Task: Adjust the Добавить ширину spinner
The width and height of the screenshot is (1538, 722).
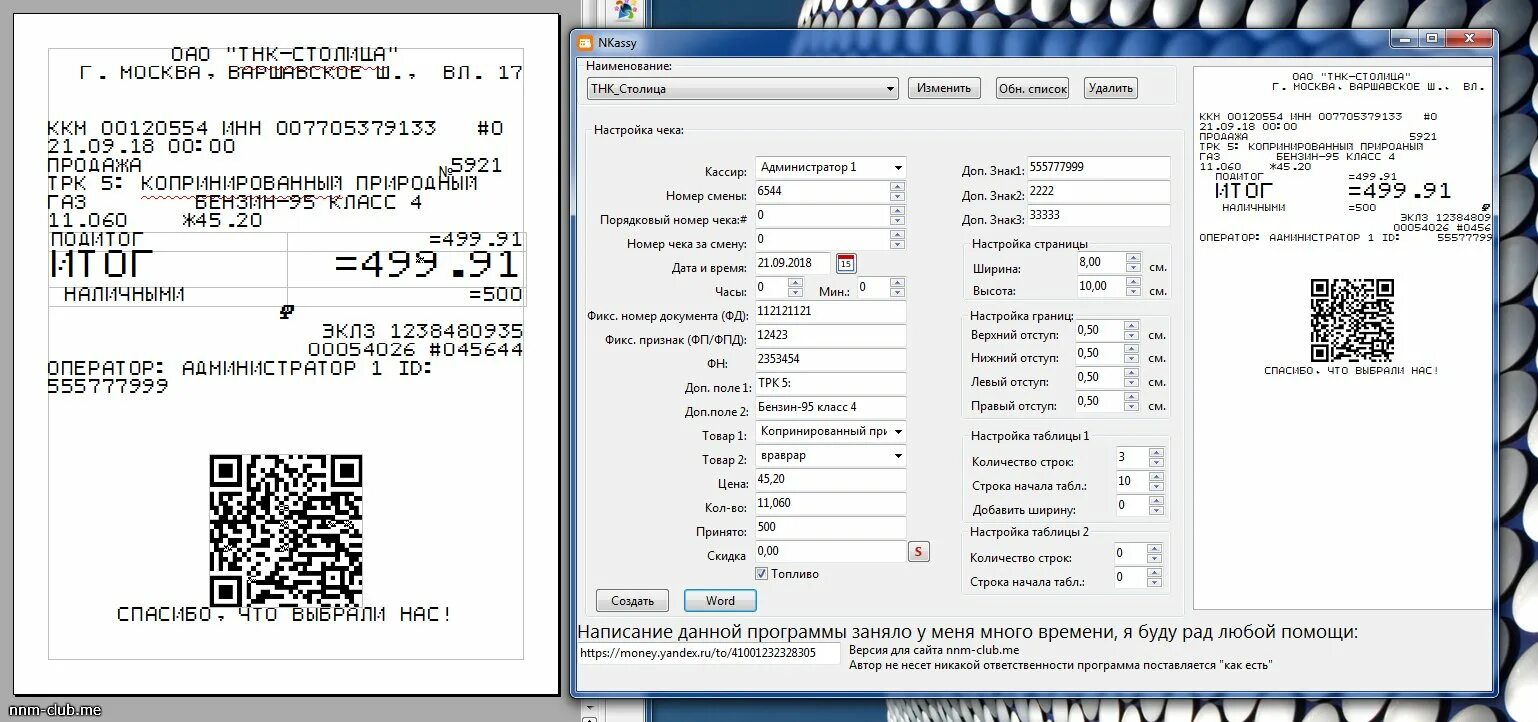Action: tap(1156, 505)
